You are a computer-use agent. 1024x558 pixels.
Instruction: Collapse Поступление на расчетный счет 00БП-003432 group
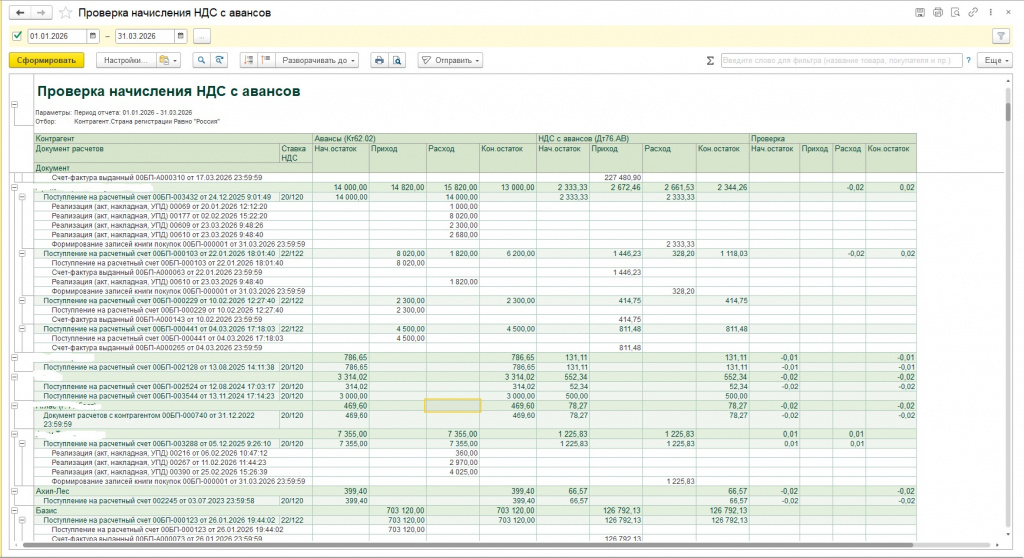[23, 197]
